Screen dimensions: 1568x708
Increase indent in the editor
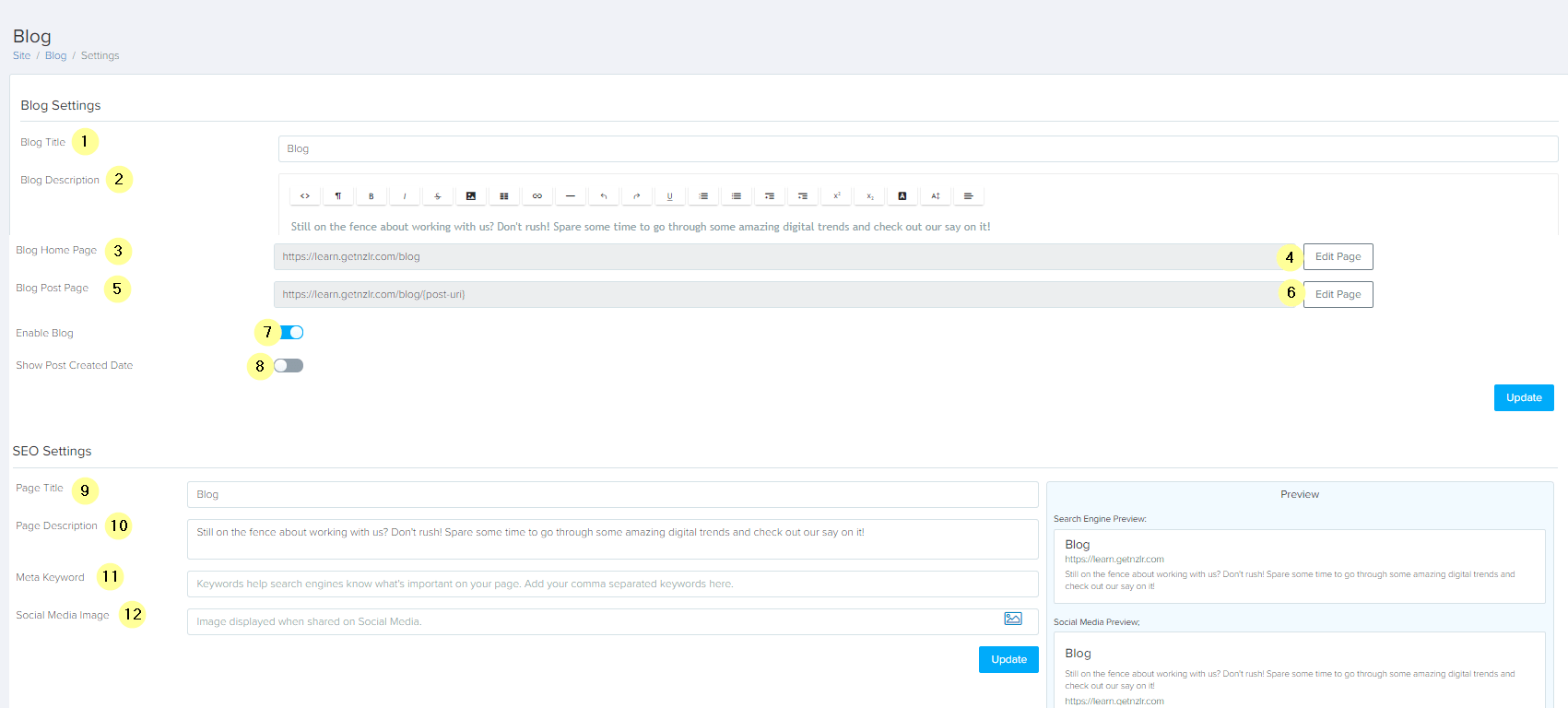pos(803,195)
